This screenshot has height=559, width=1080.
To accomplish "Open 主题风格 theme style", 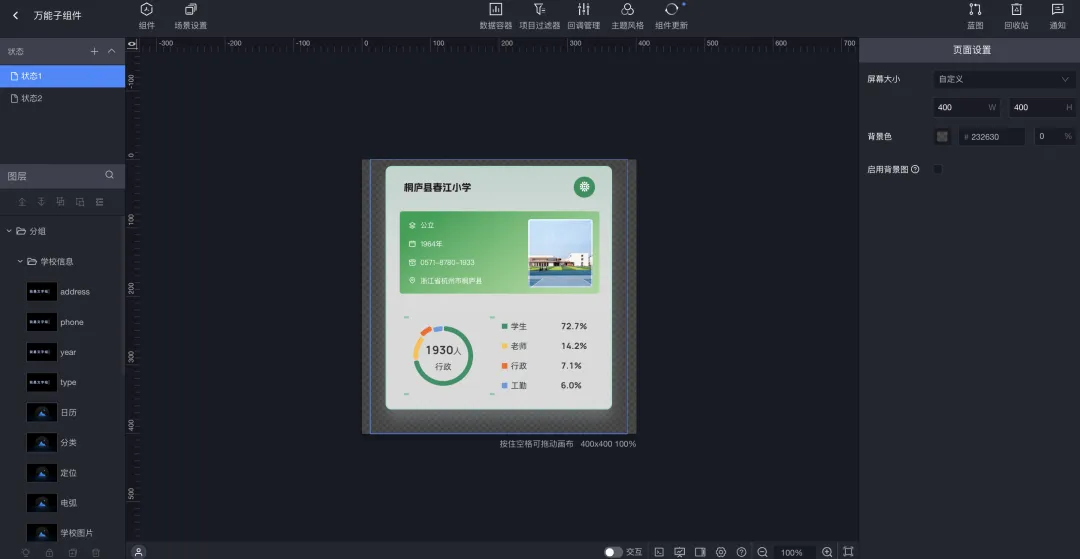I will (x=627, y=16).
